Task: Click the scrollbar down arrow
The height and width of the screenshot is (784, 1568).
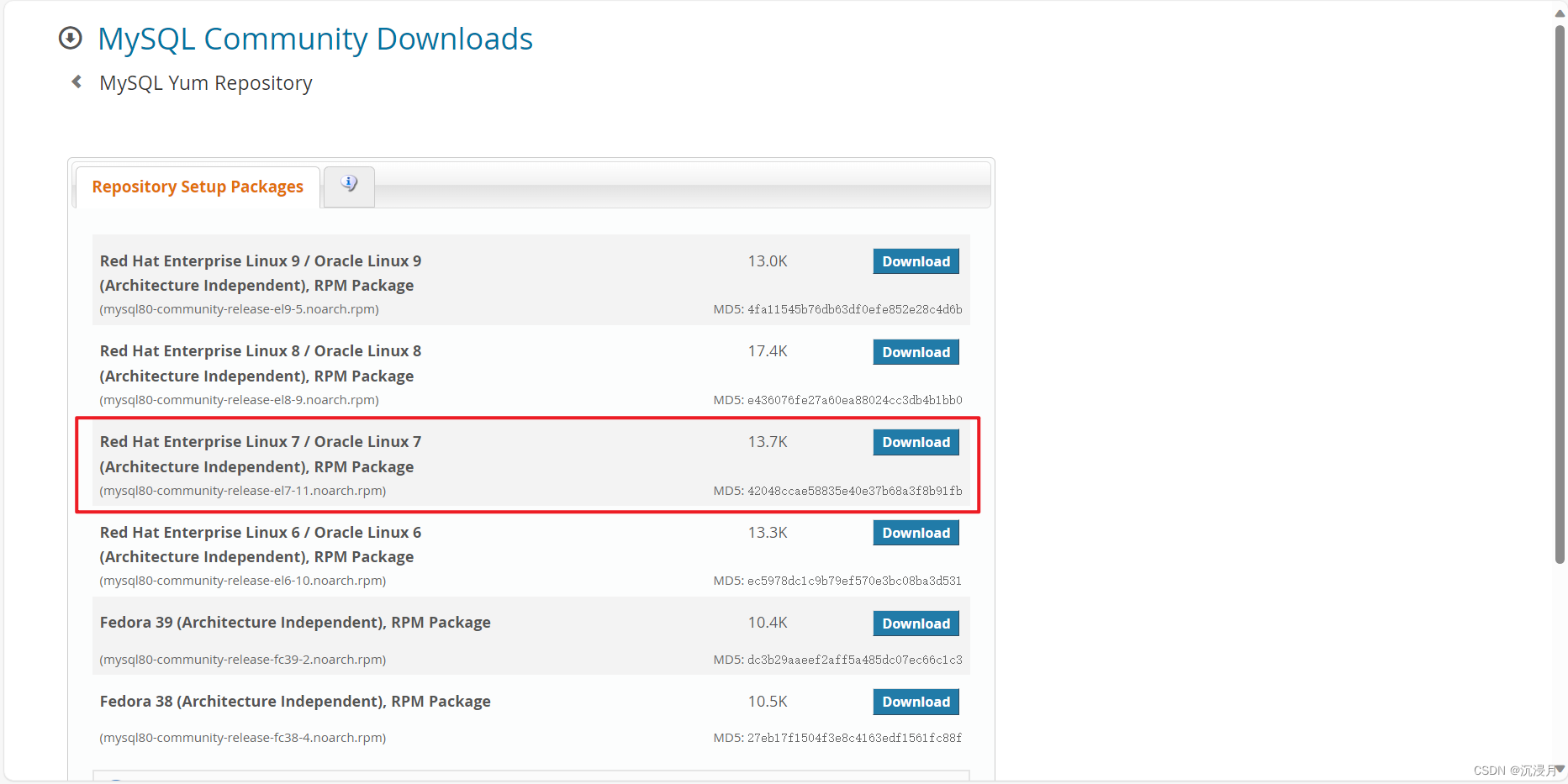Action: point(1560,769)
